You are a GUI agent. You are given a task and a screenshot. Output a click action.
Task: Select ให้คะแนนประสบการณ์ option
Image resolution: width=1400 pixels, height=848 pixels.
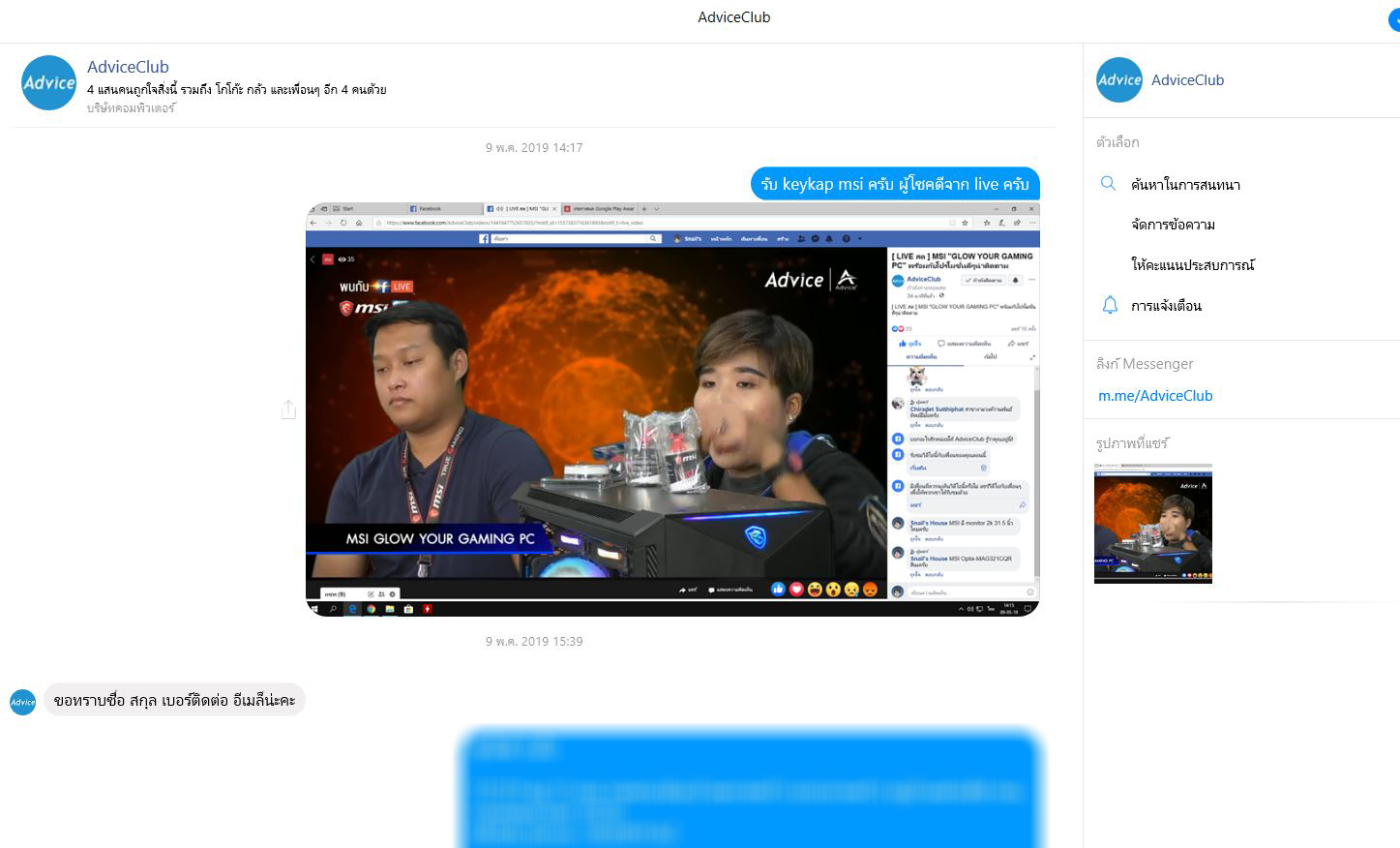1192,265
